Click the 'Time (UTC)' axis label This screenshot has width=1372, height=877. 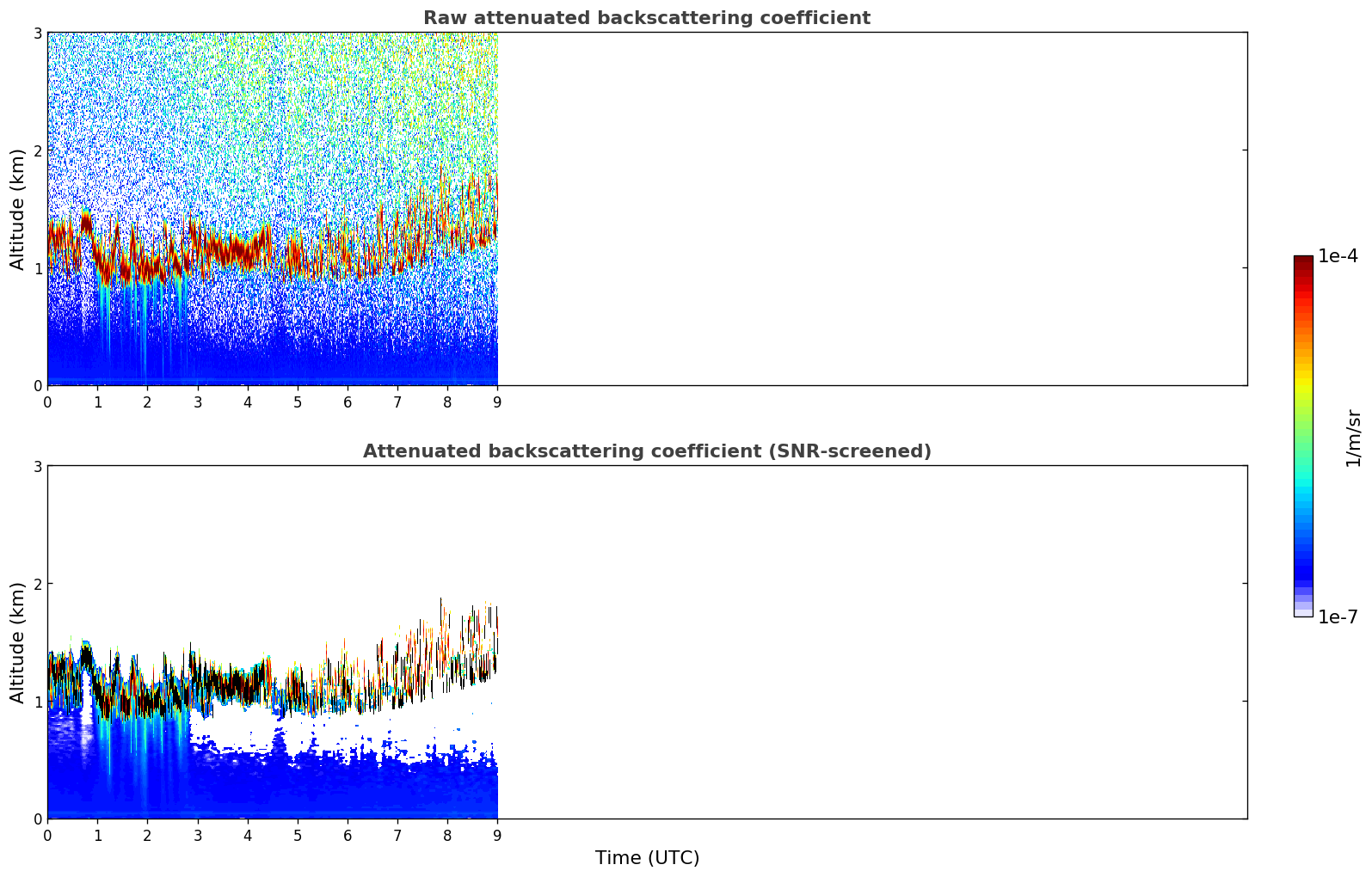(647, 858)
